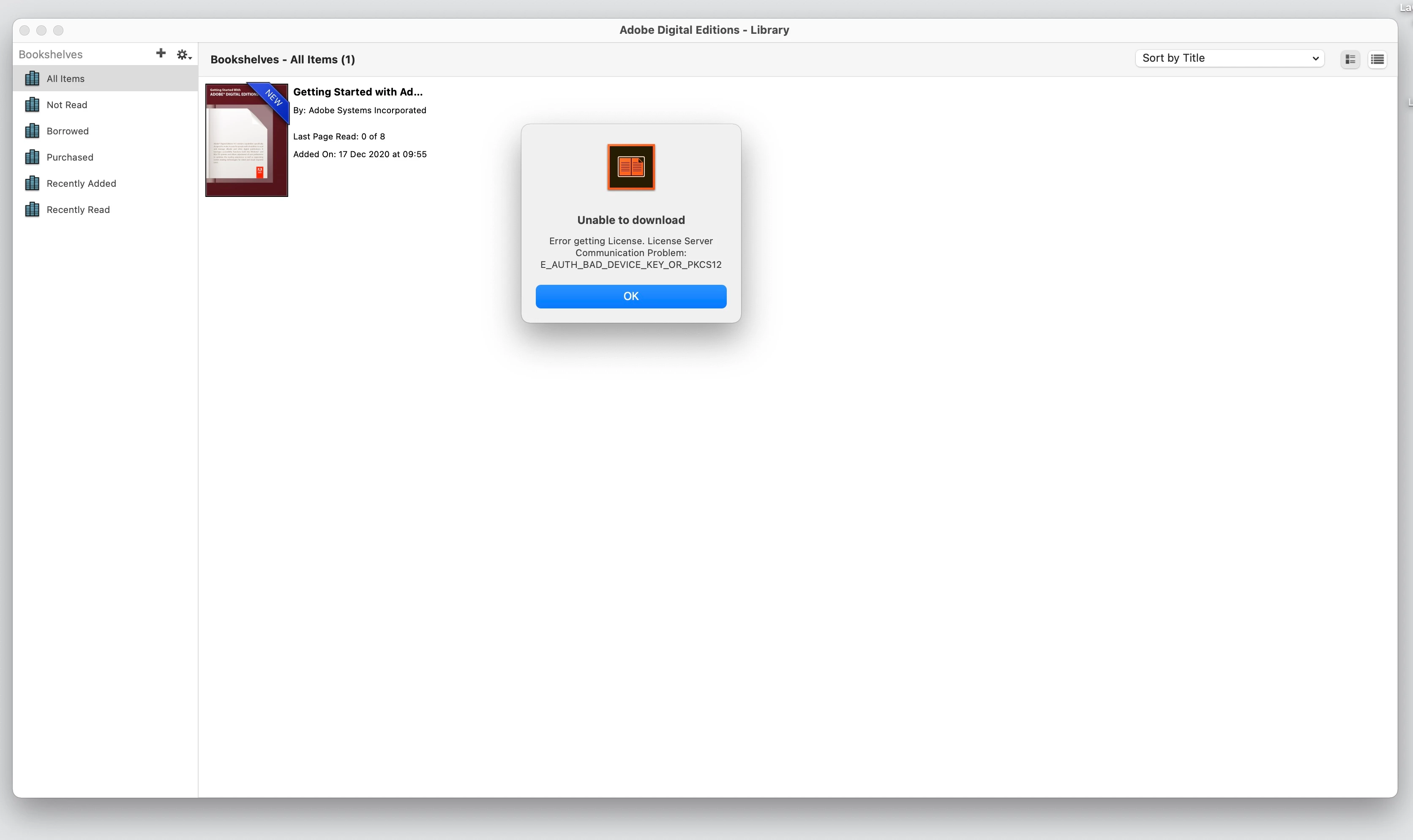The width and height of the screenshot is (1413, 840).
Task: Open the bookshelf options gear menu
Action: click(183, 55)
